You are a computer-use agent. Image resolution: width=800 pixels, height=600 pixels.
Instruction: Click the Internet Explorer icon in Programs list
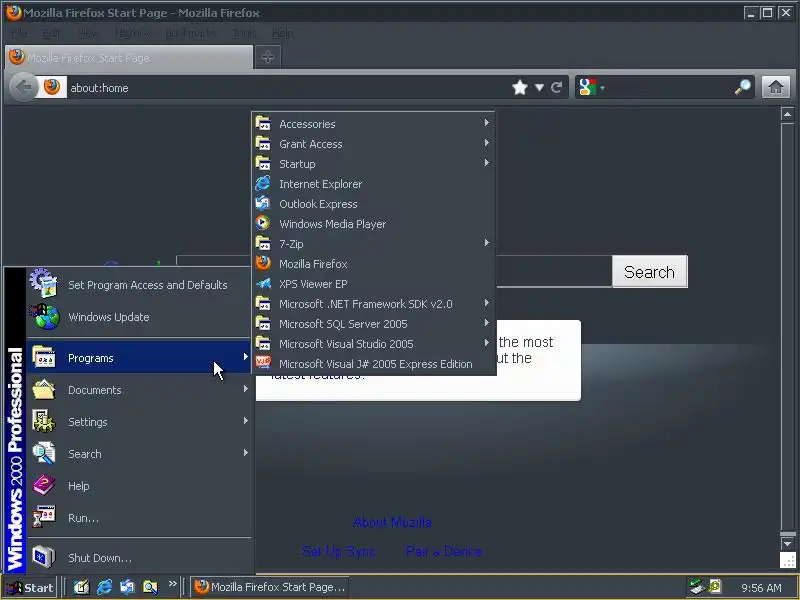tap(263, 183)
